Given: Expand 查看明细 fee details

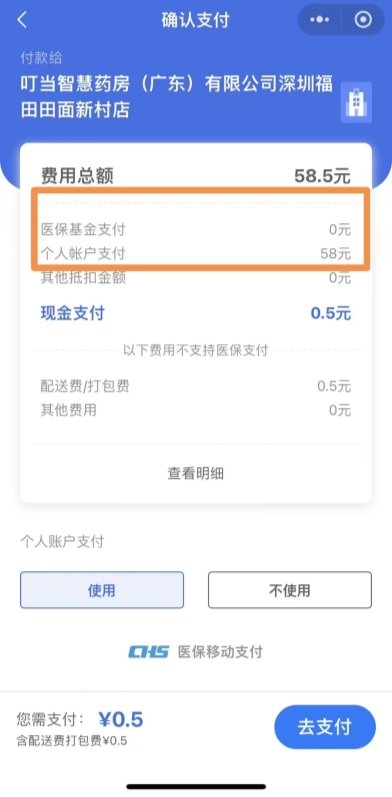Looking at the screenshot, I should [x=196, y=474].
